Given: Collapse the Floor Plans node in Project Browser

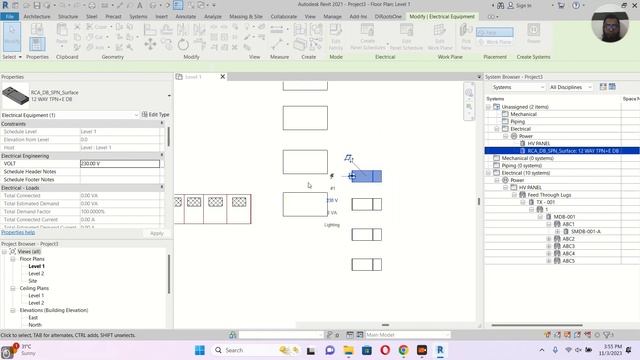Looking at the screenshot, I should 13,259.
